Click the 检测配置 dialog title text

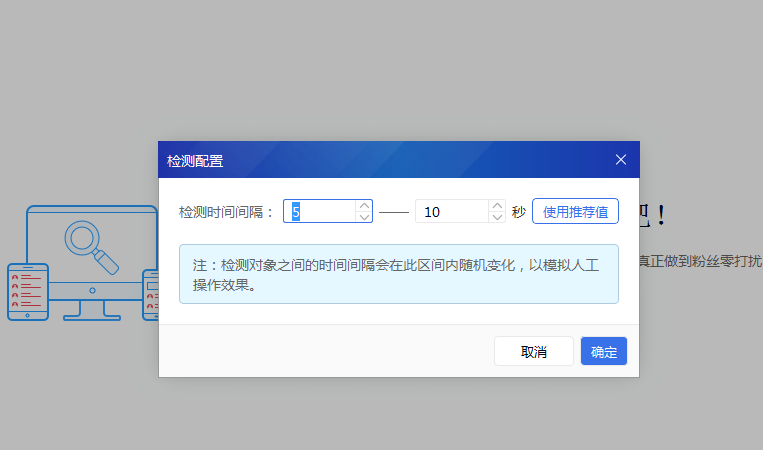(195, 161)
